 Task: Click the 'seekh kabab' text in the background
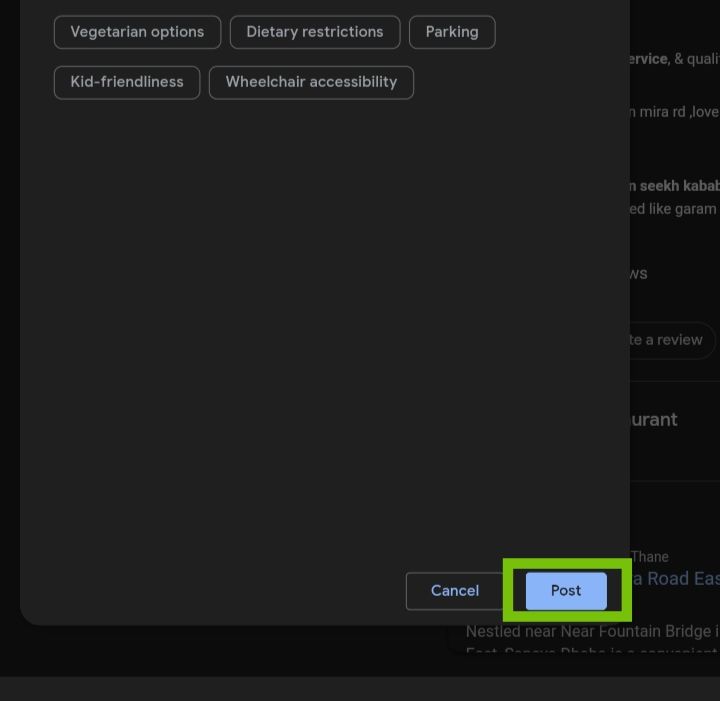pos(680,186)
